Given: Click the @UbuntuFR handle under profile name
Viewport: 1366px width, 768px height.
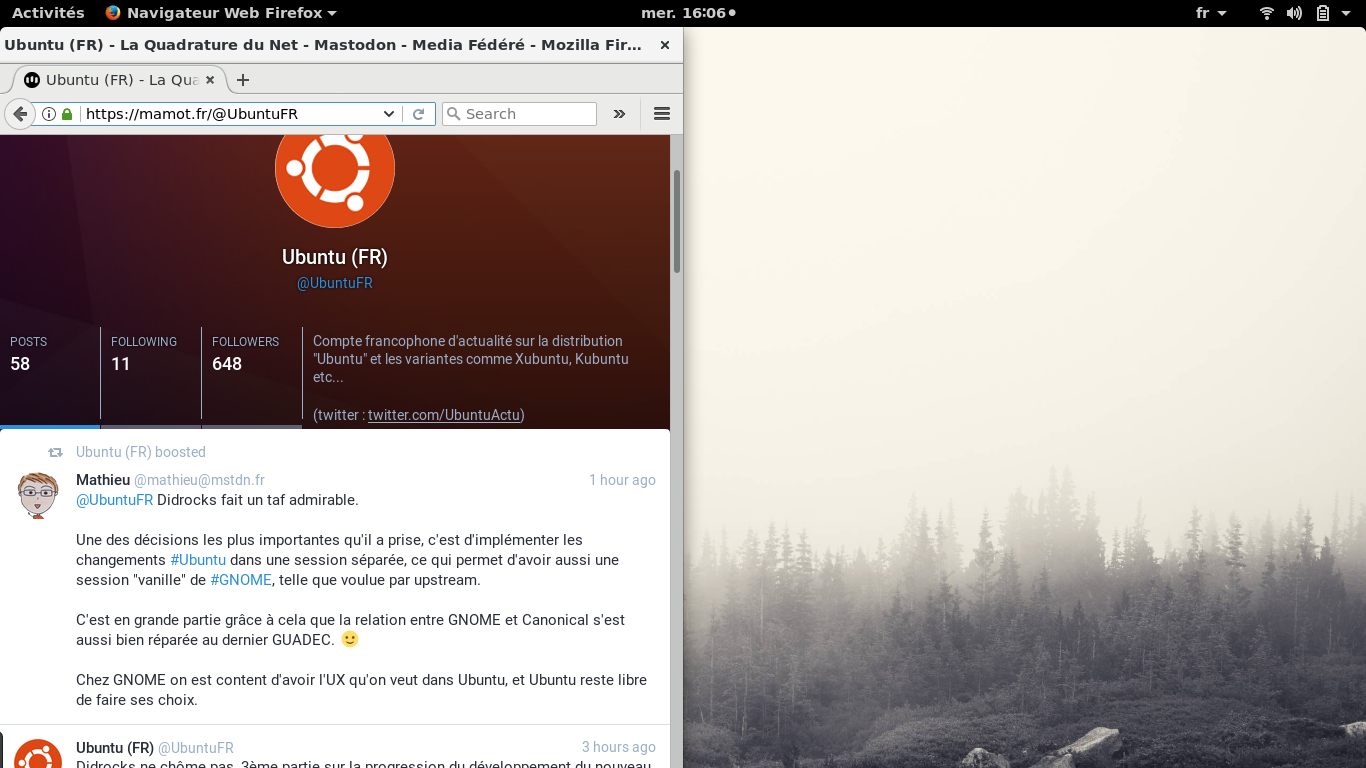Looking at the screenshot, I should (335, 283).
